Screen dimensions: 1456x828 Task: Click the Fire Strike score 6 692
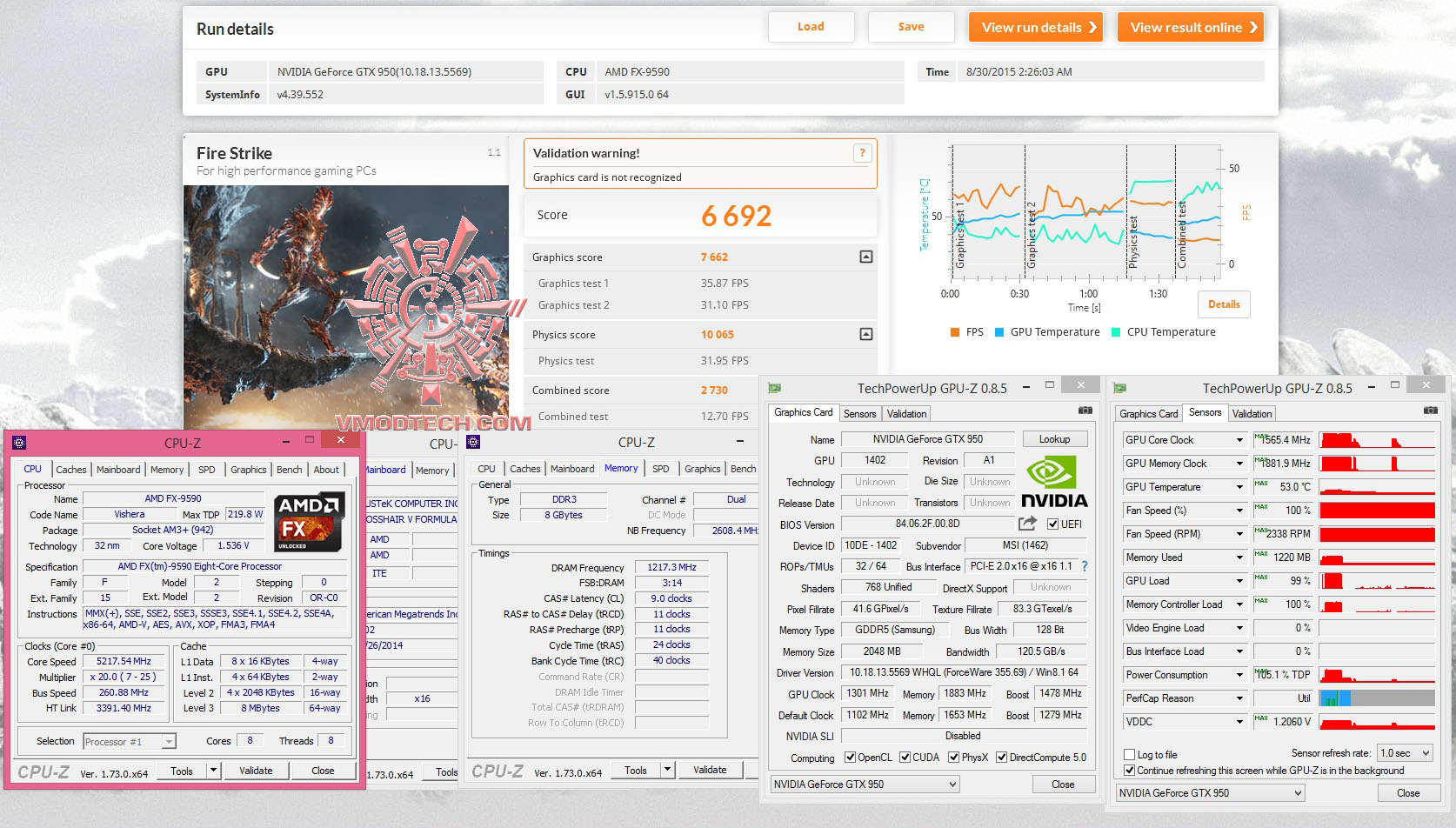pos(737,216)
